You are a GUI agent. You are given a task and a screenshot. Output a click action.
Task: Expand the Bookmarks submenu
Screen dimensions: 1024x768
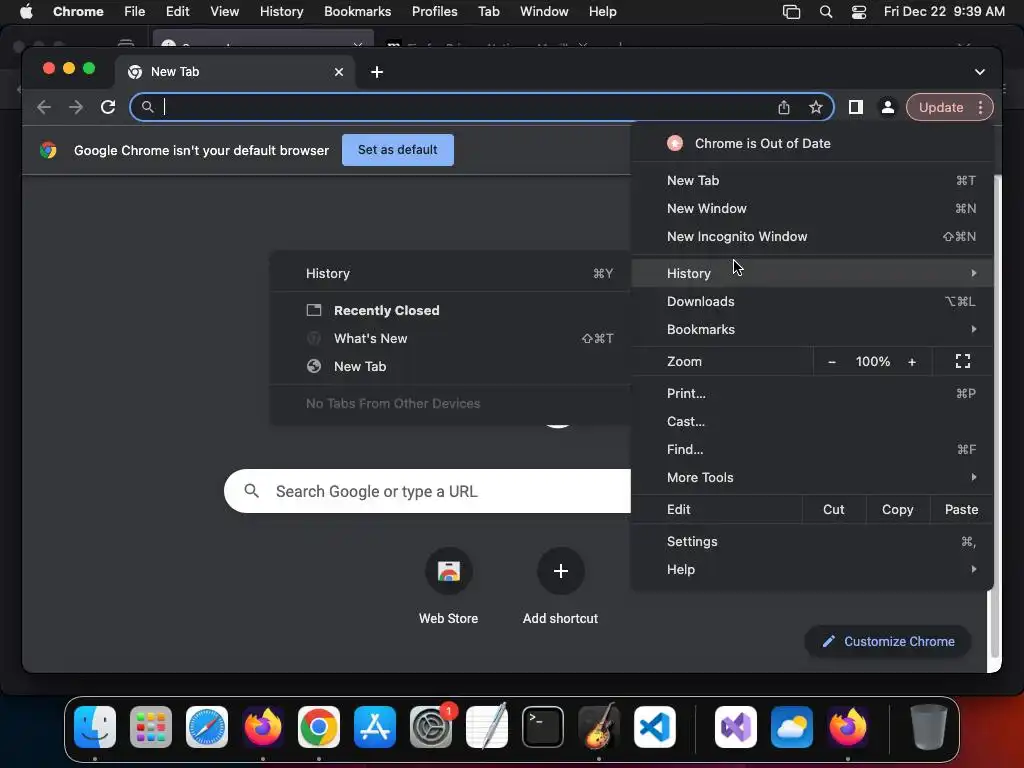tap(812, 329)
